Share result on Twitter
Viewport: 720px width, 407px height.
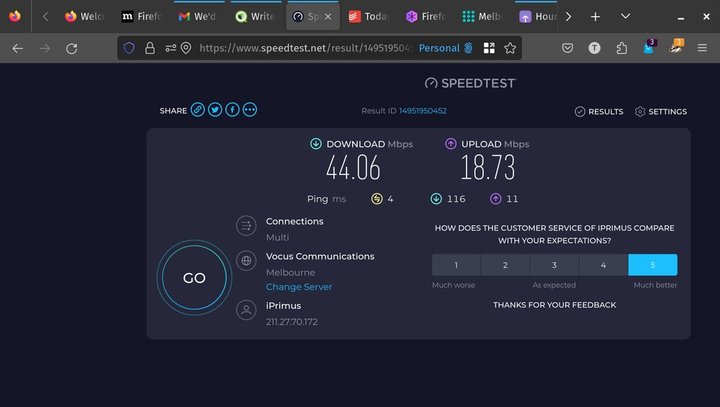pos(215,110)
